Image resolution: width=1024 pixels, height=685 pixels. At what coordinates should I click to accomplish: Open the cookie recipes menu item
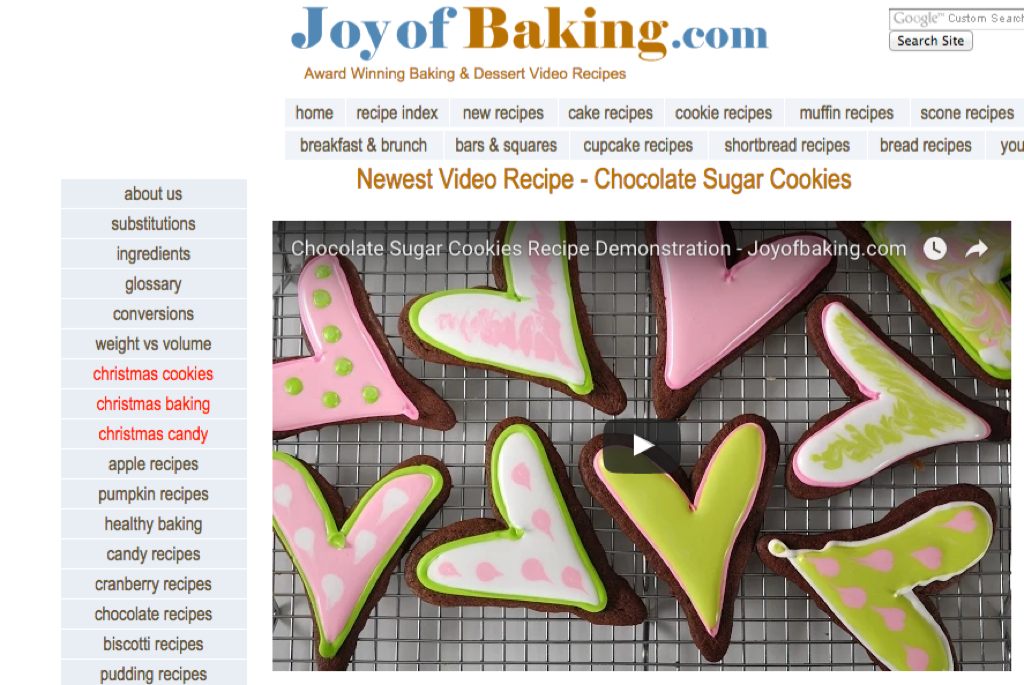pyautogui.click(x=724, y=113)
